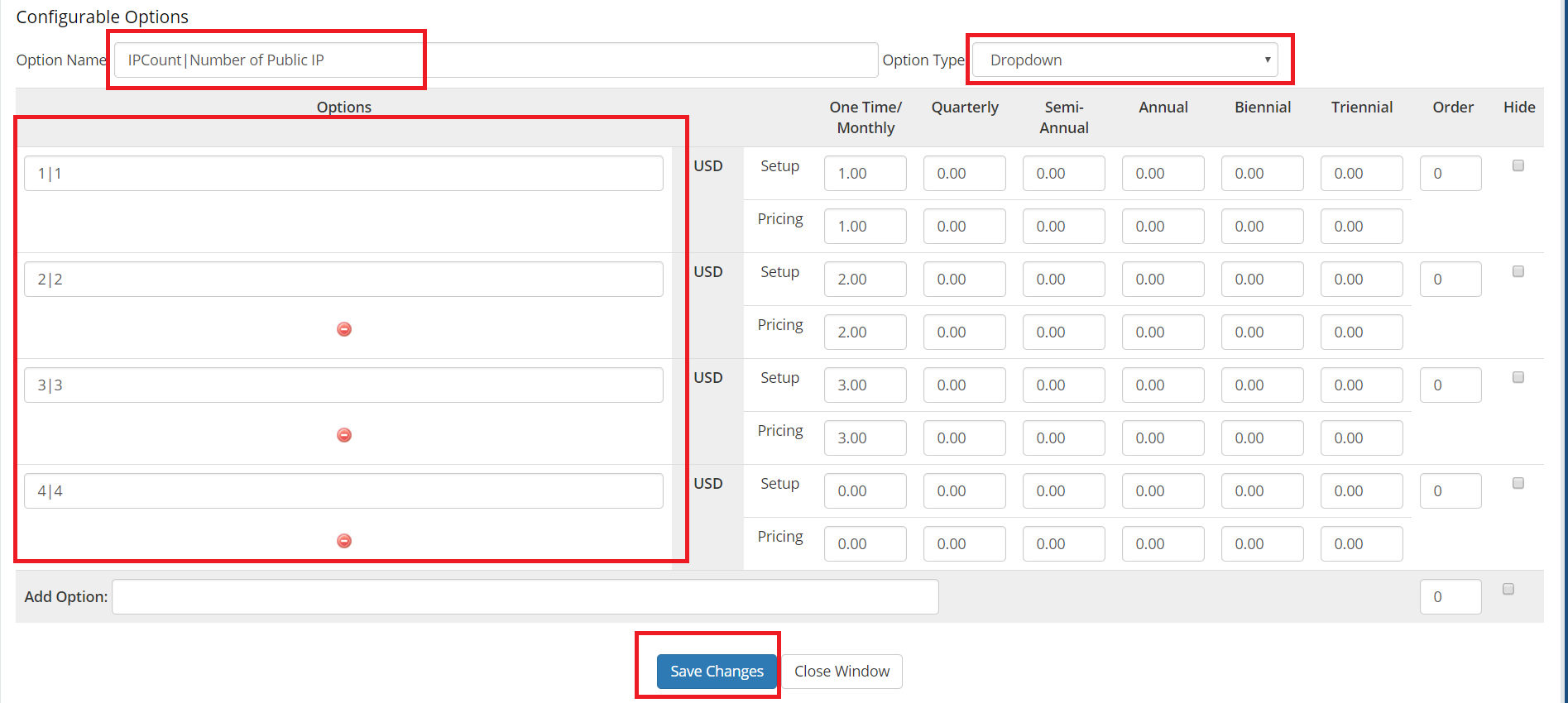Edit 2|2 Setup Semi-Annual field

(1064, 280)
